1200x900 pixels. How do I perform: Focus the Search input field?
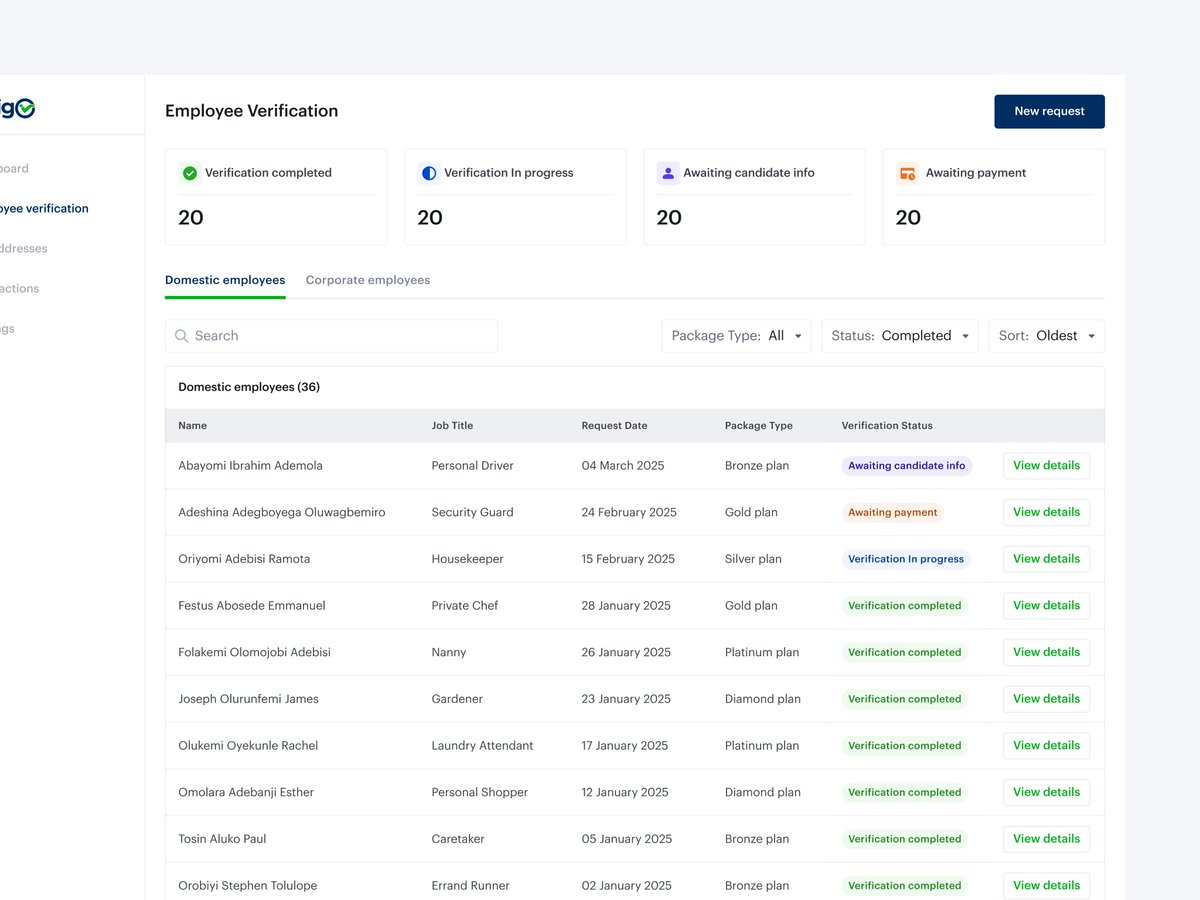[x=332, y=336]
